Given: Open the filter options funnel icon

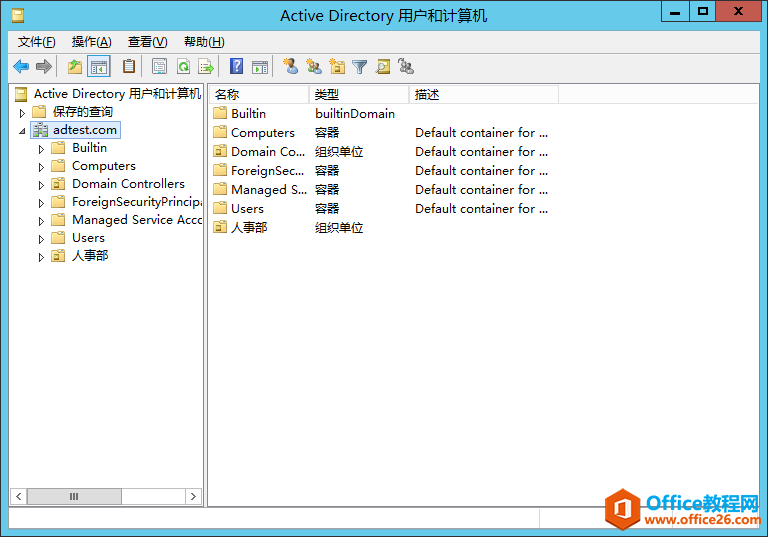Looking at the screenshot, I should click(x=360, y=66).
